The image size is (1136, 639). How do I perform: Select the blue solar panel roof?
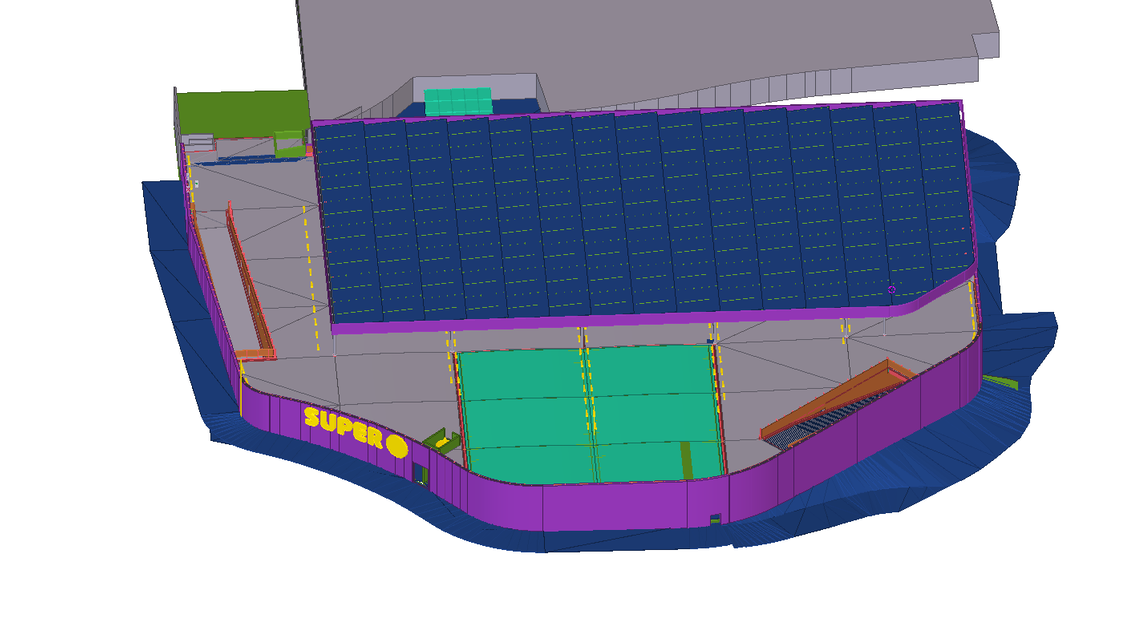[x=645, y=214]
